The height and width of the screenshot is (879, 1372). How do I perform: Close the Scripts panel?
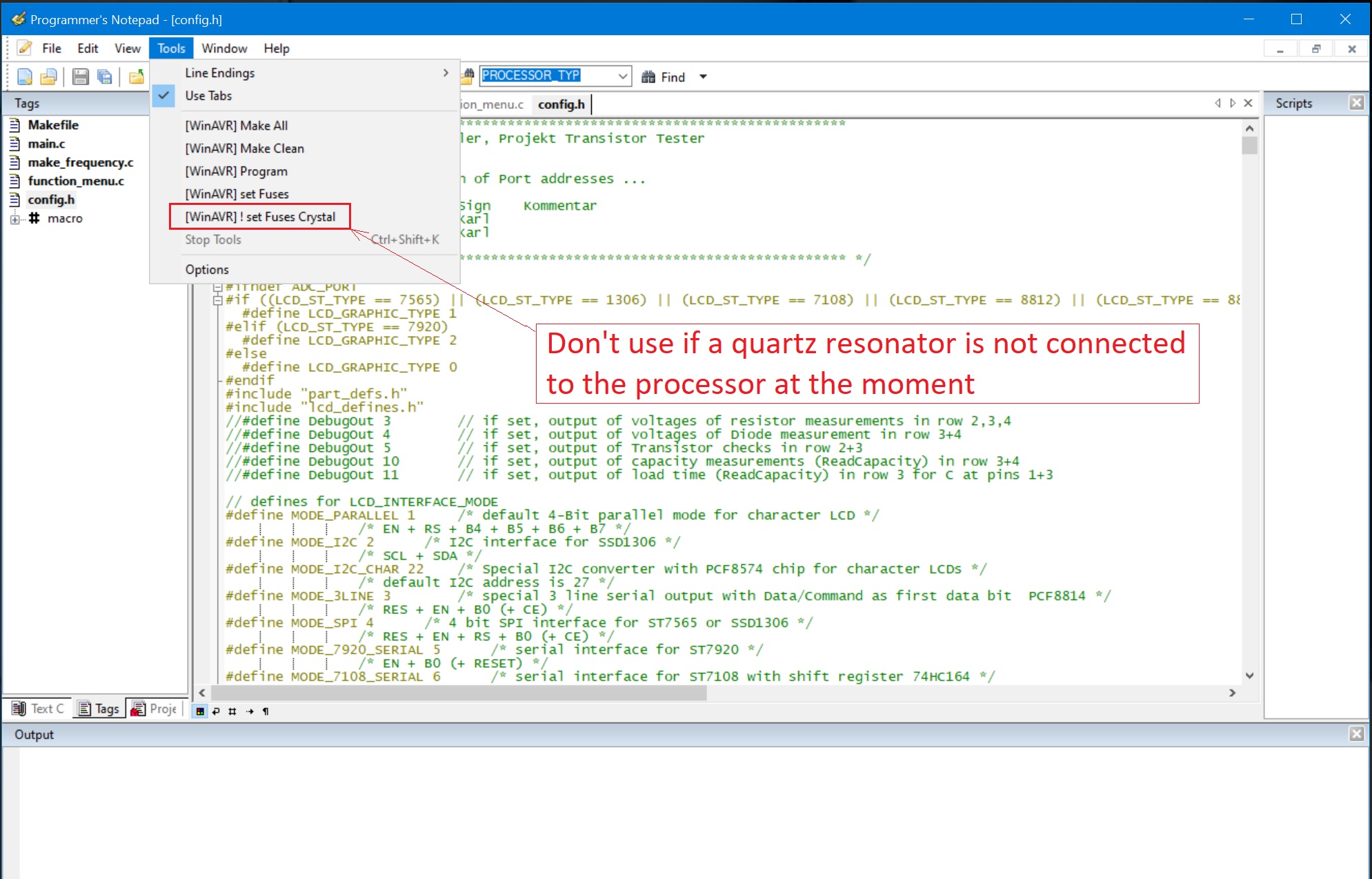point(1357,103)
